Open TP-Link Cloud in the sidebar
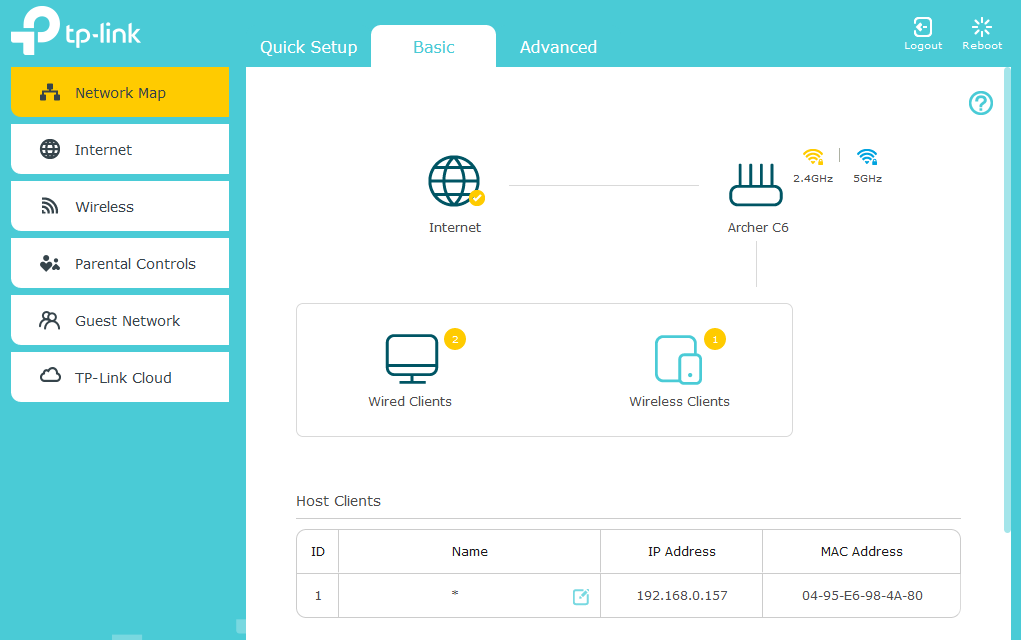 [120, 378]
